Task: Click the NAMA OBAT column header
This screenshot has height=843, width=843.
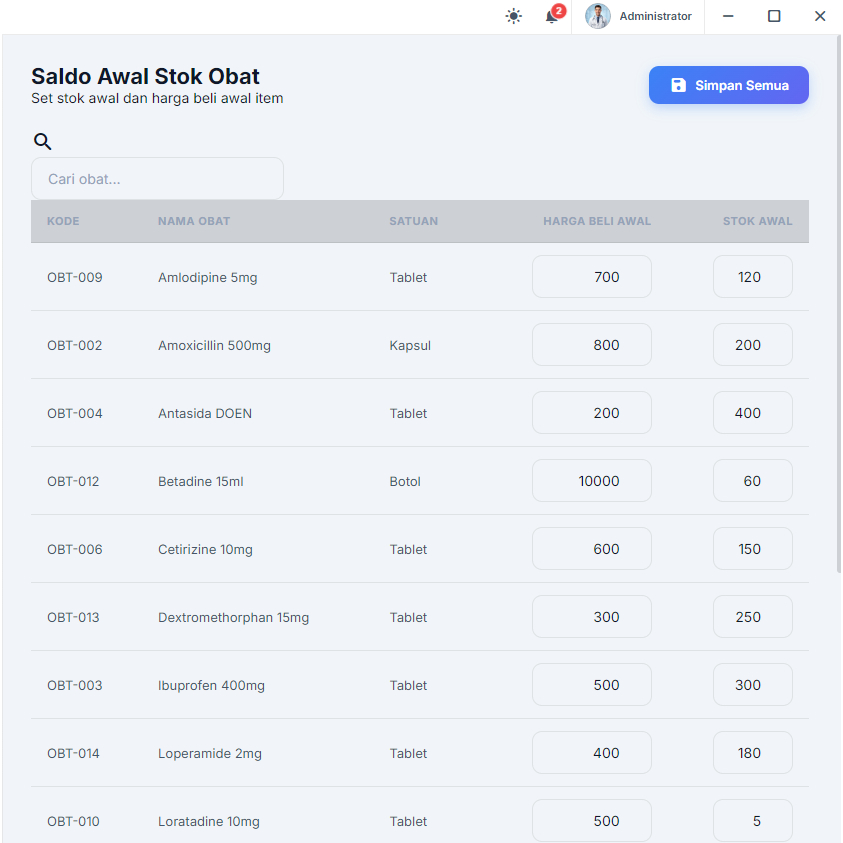Action: pos(194,221)
